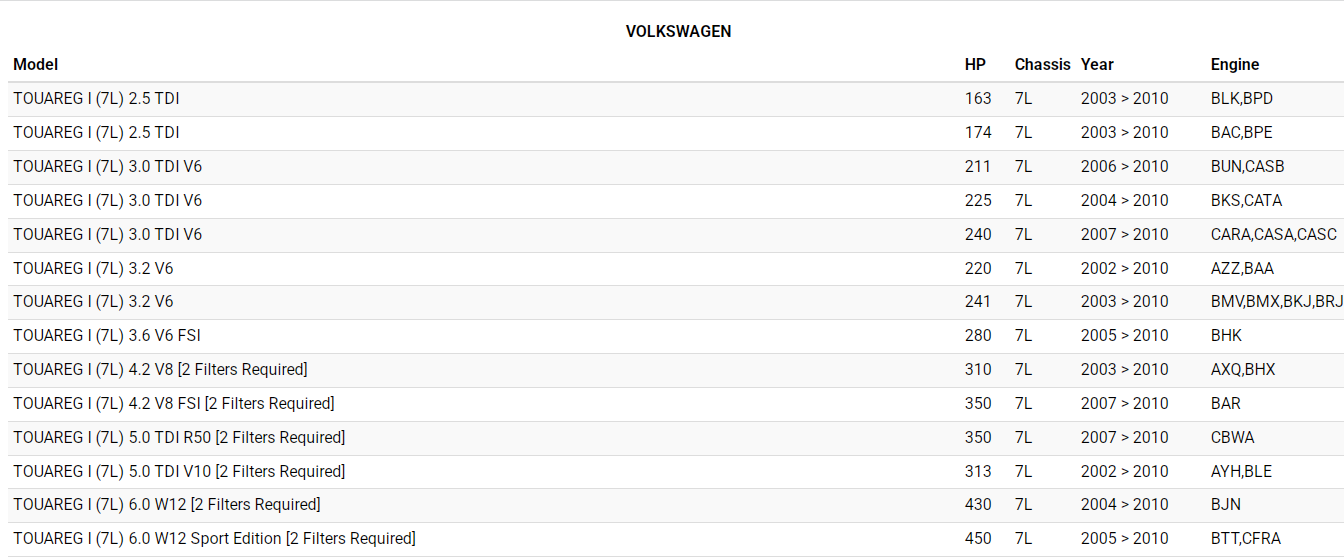The image size is (1344, 557).
Task: Click the VOLKSWAGEN table title
Action: click(678, 31)
